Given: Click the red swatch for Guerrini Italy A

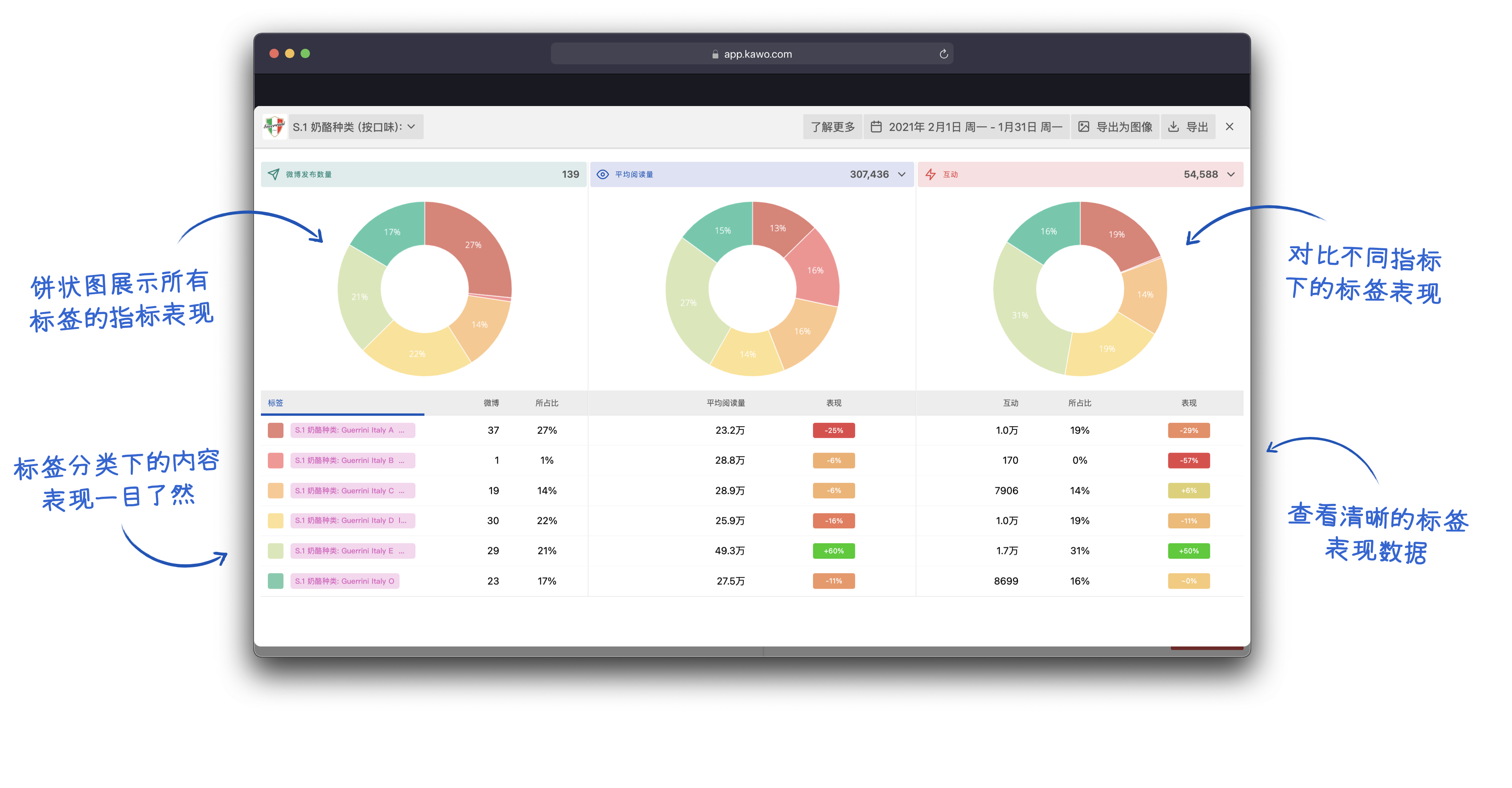Looking at the screenshot, I should (275, 430).
